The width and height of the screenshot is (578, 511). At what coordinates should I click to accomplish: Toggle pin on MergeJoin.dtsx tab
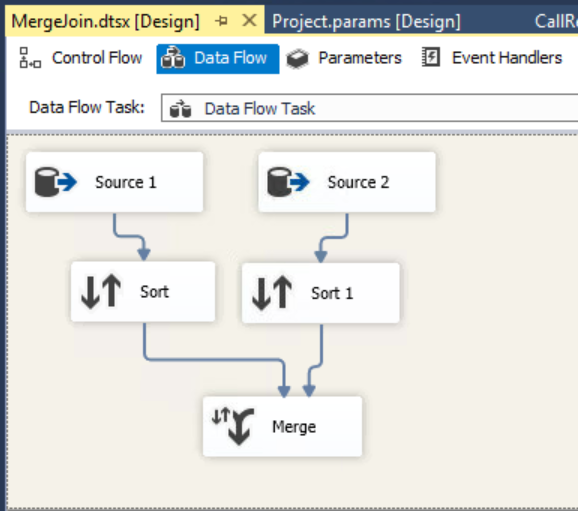point(221,21)
